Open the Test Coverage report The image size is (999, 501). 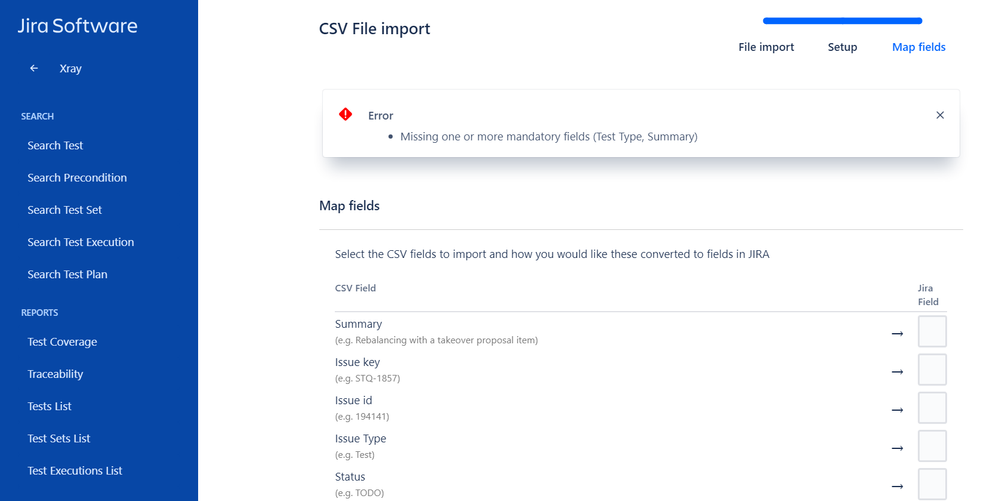pyautogui.click(x=62, y=342)
